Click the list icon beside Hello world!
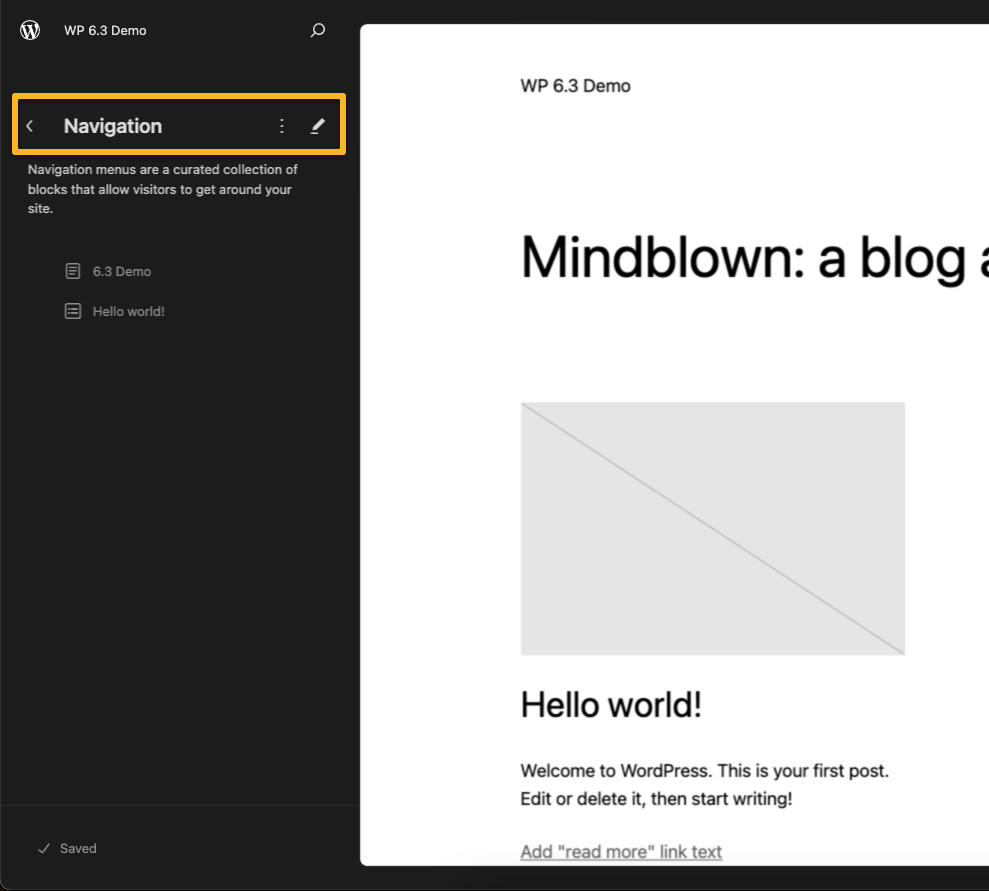This screenshot has height=891, width=989. coord(72,310)
